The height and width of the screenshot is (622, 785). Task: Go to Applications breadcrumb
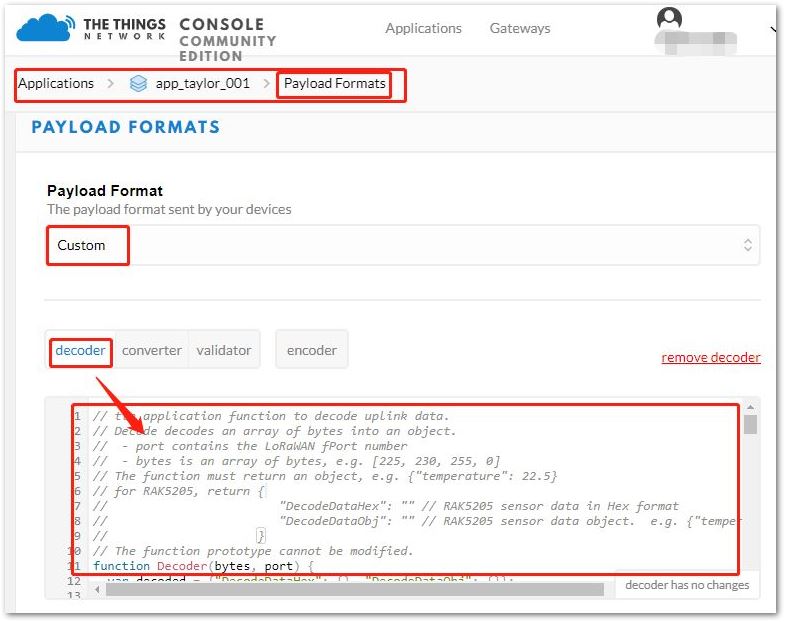pyautogui.click(x=56, y=83)
